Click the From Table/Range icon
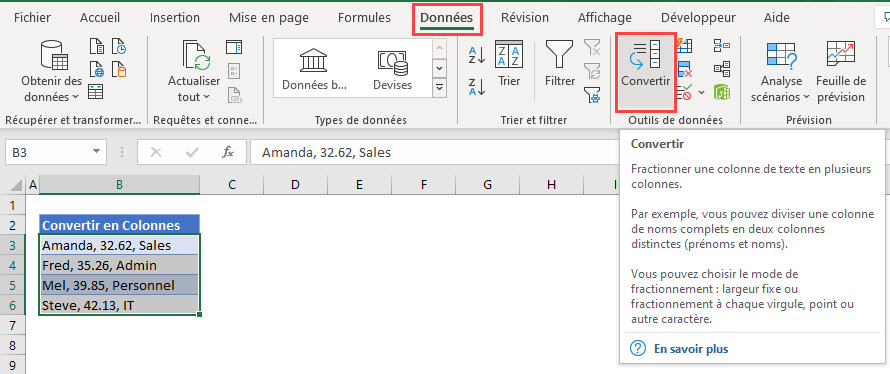The width and height of the screenshot is (890, 374). point(96,91)
